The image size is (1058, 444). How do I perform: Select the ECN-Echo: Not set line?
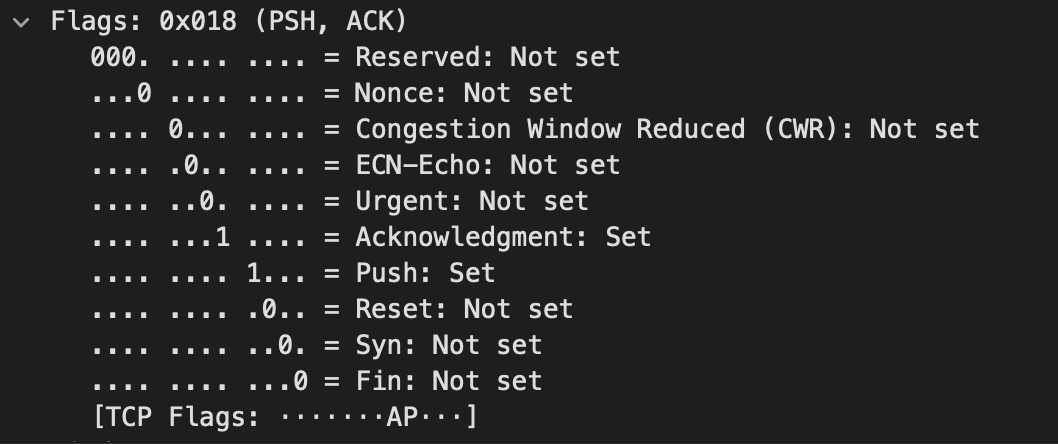(355, 165)
